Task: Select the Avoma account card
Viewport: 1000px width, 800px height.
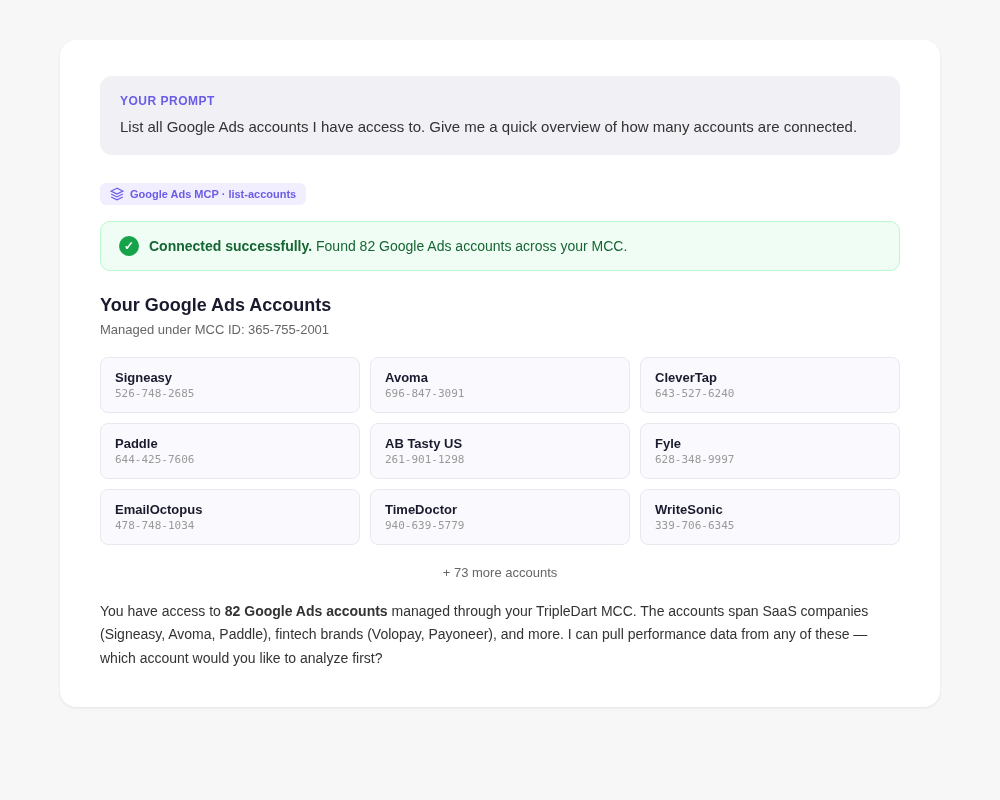Action: coord(500,385)
